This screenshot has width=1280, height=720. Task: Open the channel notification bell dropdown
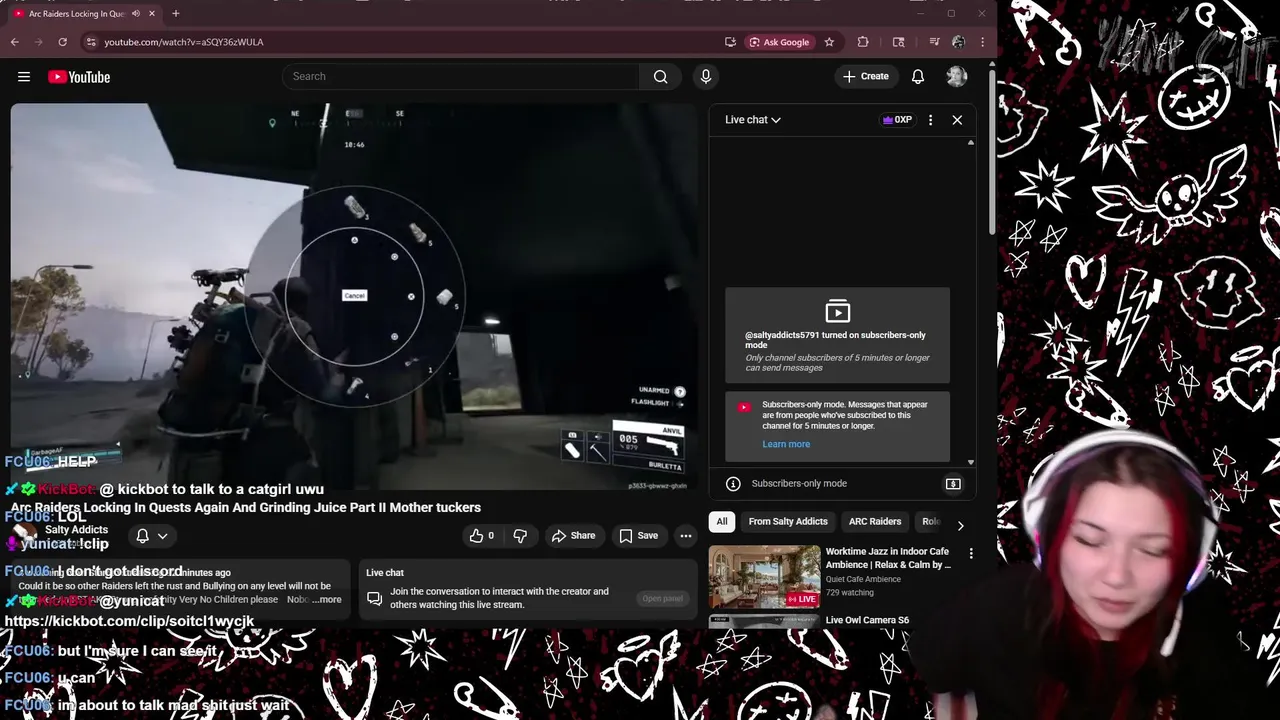(152, 536)
